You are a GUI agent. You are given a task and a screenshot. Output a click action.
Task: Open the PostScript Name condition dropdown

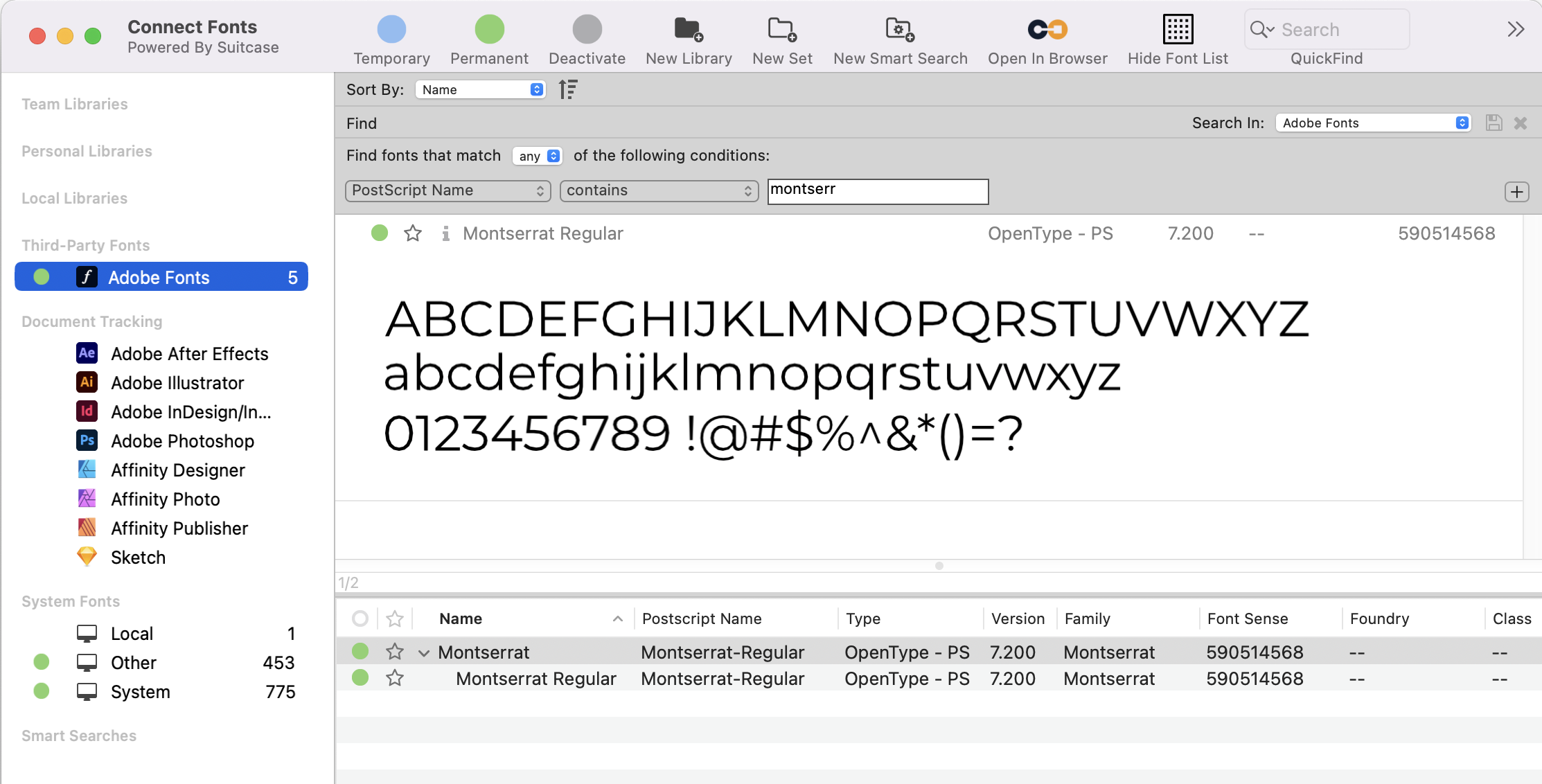click(448, 190)
